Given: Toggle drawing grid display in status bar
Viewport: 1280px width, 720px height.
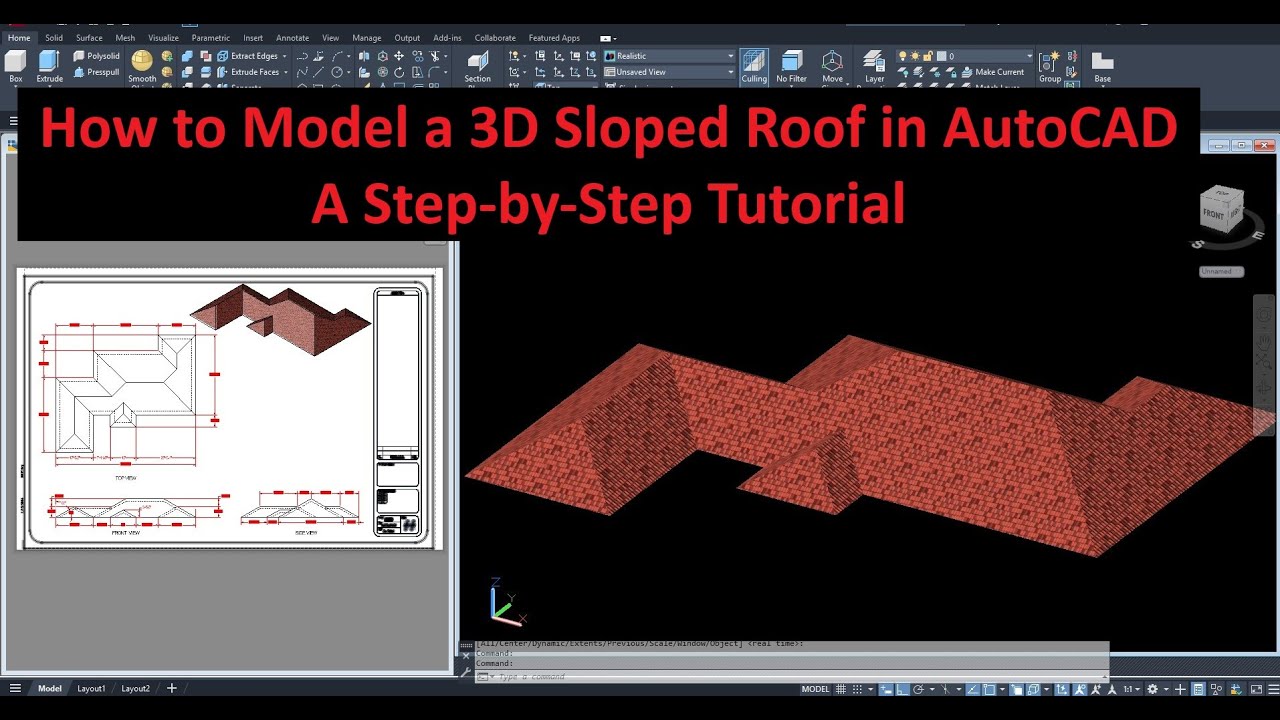Looking at the screenshot, I should point(841,689).
